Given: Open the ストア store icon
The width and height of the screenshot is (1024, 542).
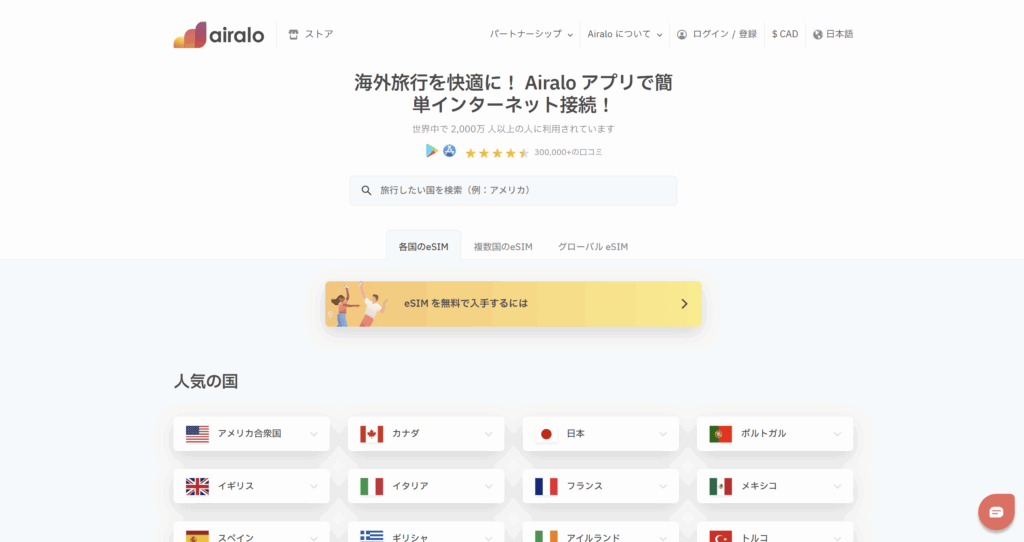Looking at the screenshot, I should tap(293, 34).
